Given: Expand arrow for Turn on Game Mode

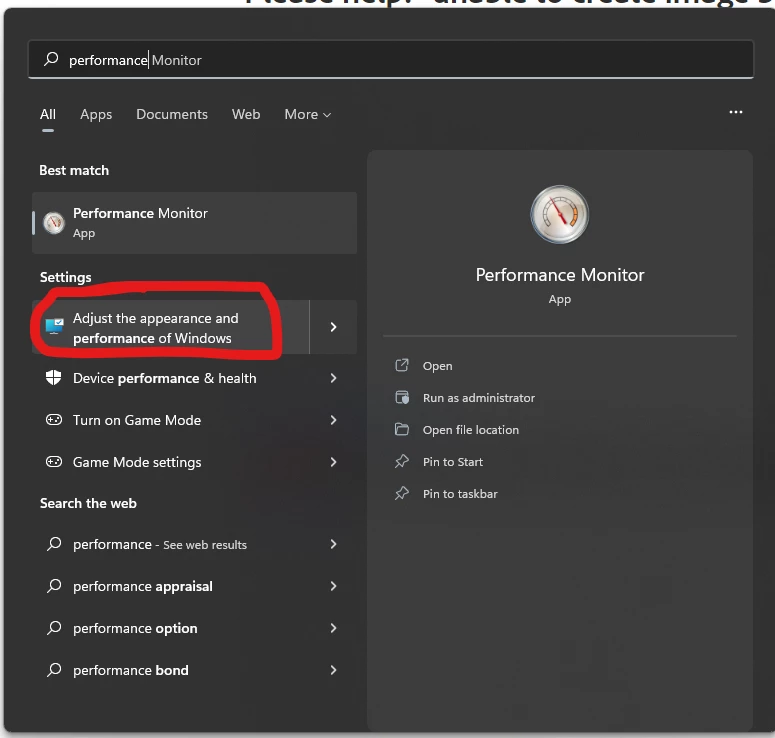Looking at the screenshot, I should pyautogui.click(x=333, y=420).
